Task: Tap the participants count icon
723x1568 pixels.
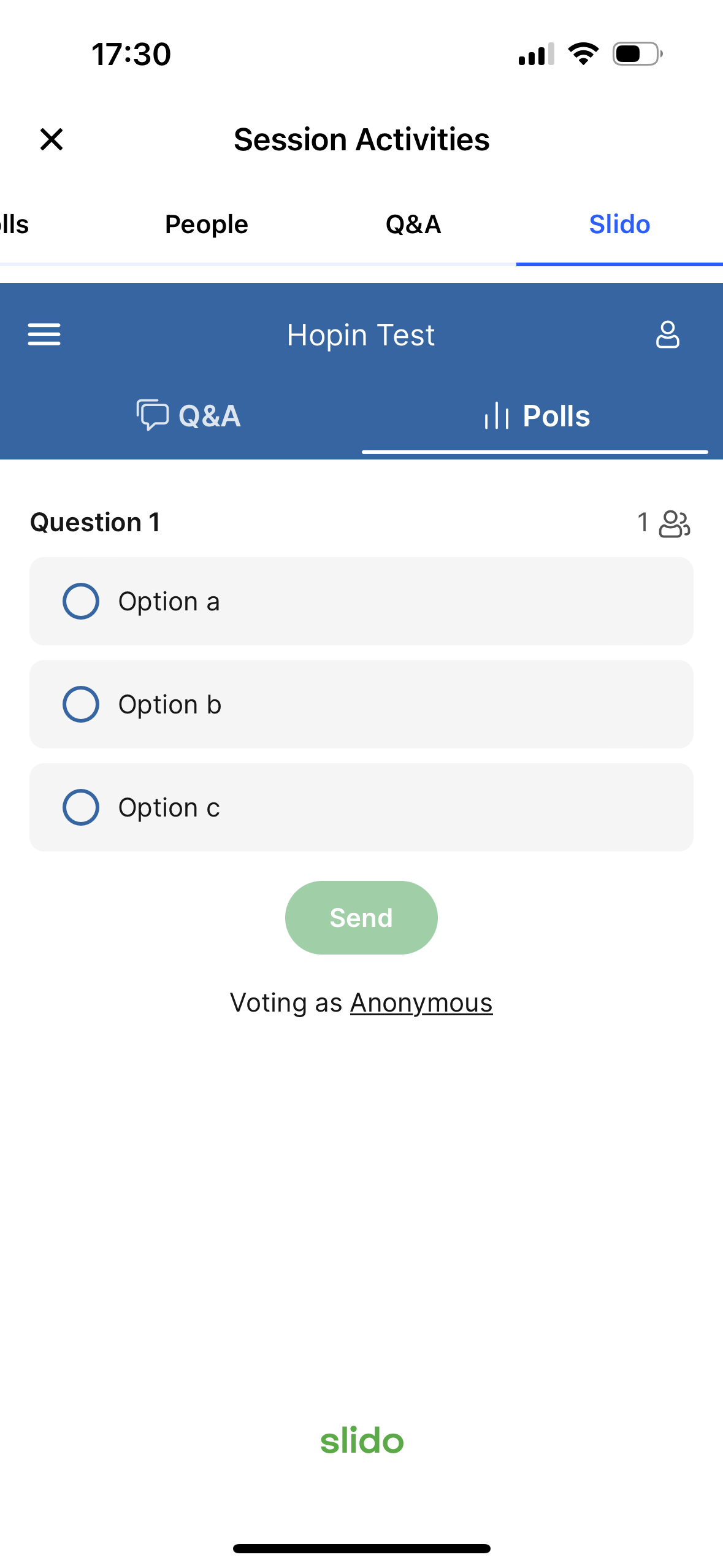Action: tap(674, 523)
